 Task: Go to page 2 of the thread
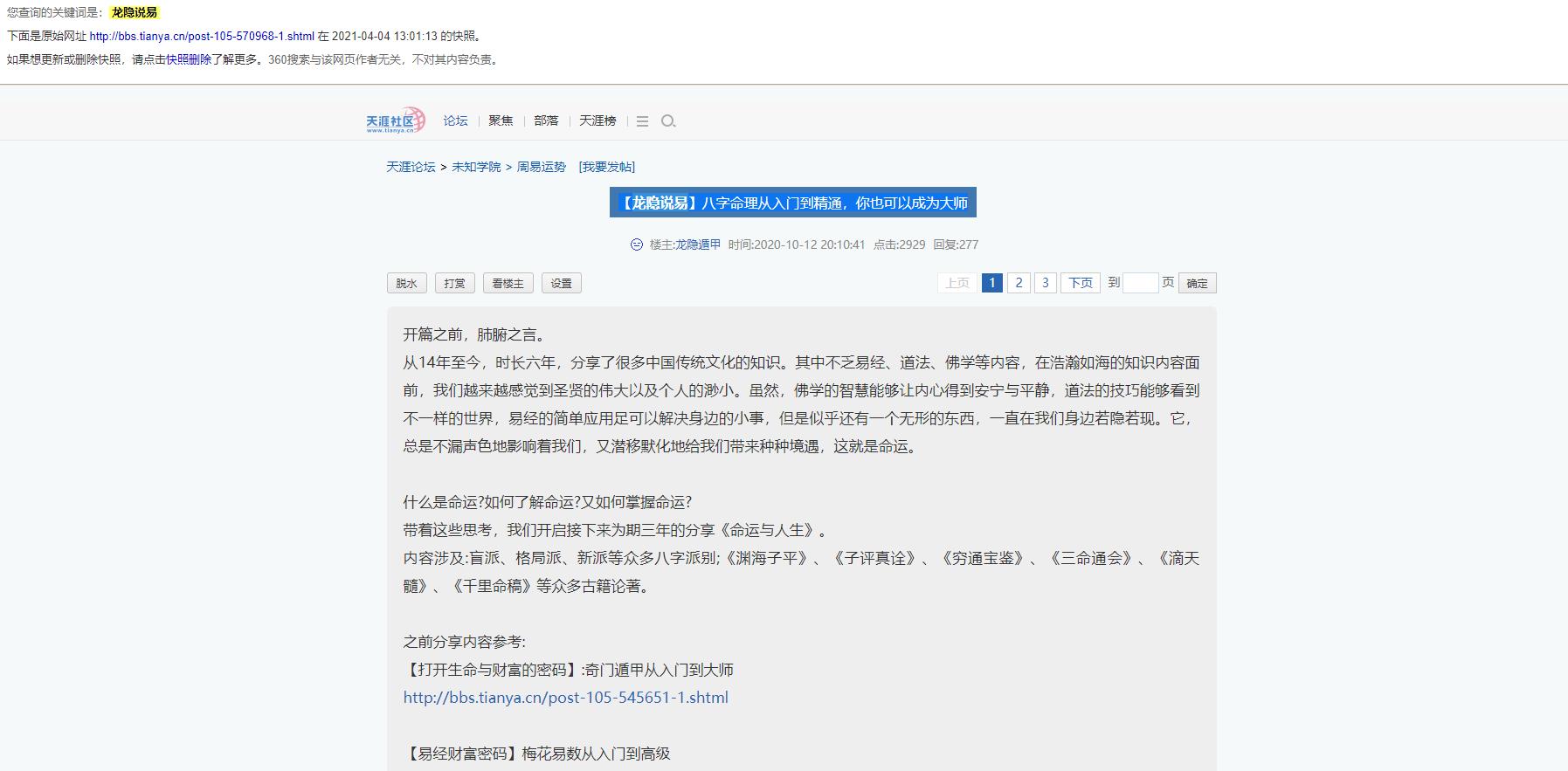pyautogui.click(x=1019, y=283)
